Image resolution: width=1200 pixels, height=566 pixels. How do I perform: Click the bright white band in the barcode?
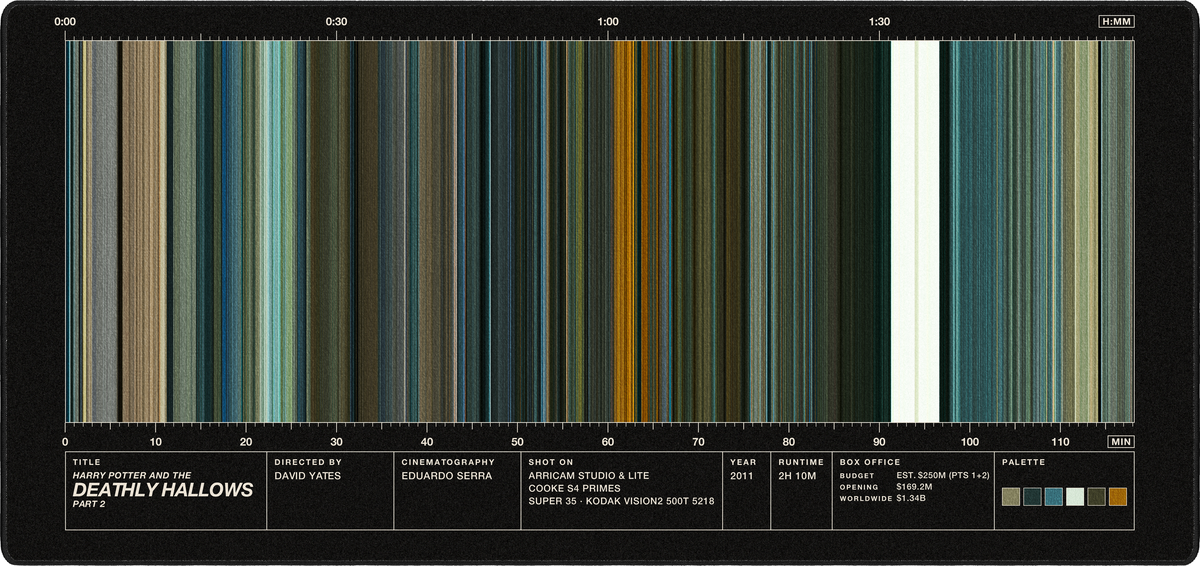[914, 231]
